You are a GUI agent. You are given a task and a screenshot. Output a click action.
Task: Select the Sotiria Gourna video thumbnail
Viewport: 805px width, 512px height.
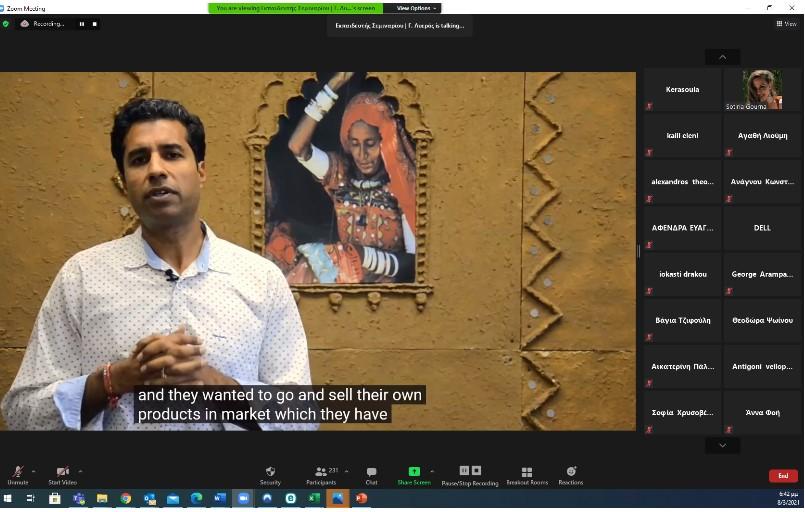pos(761,90)
